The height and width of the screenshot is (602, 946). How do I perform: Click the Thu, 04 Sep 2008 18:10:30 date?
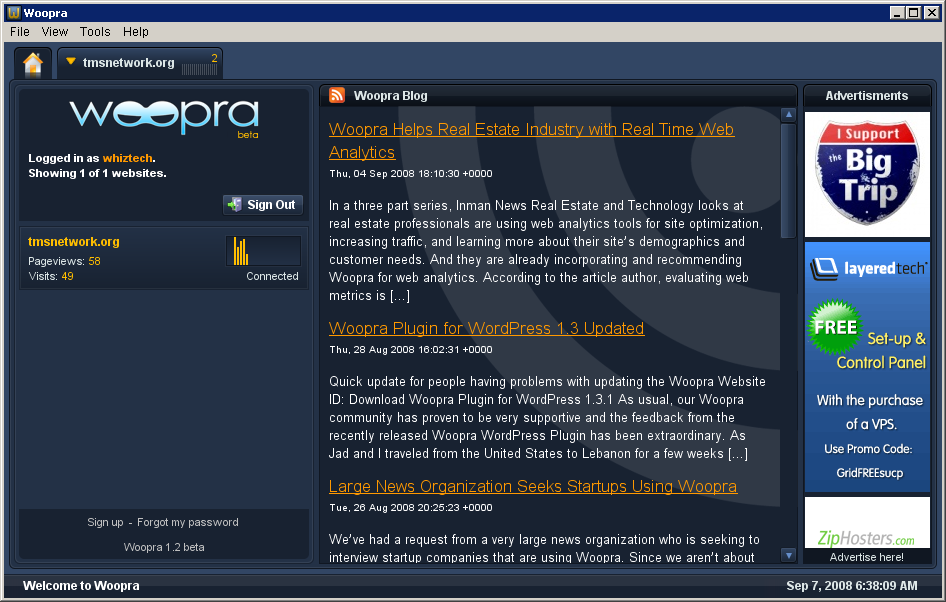point(411,174)
